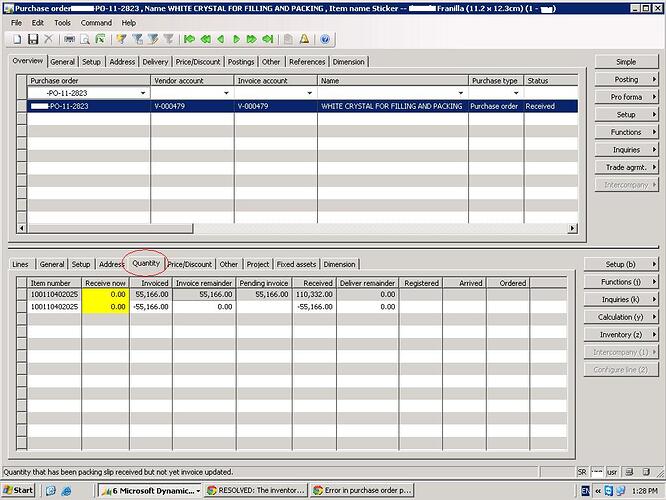Click the greyed remove filter funnel icon
This screenshot has width=666, height=500.
pyautogui.click(x=169, y=40)
